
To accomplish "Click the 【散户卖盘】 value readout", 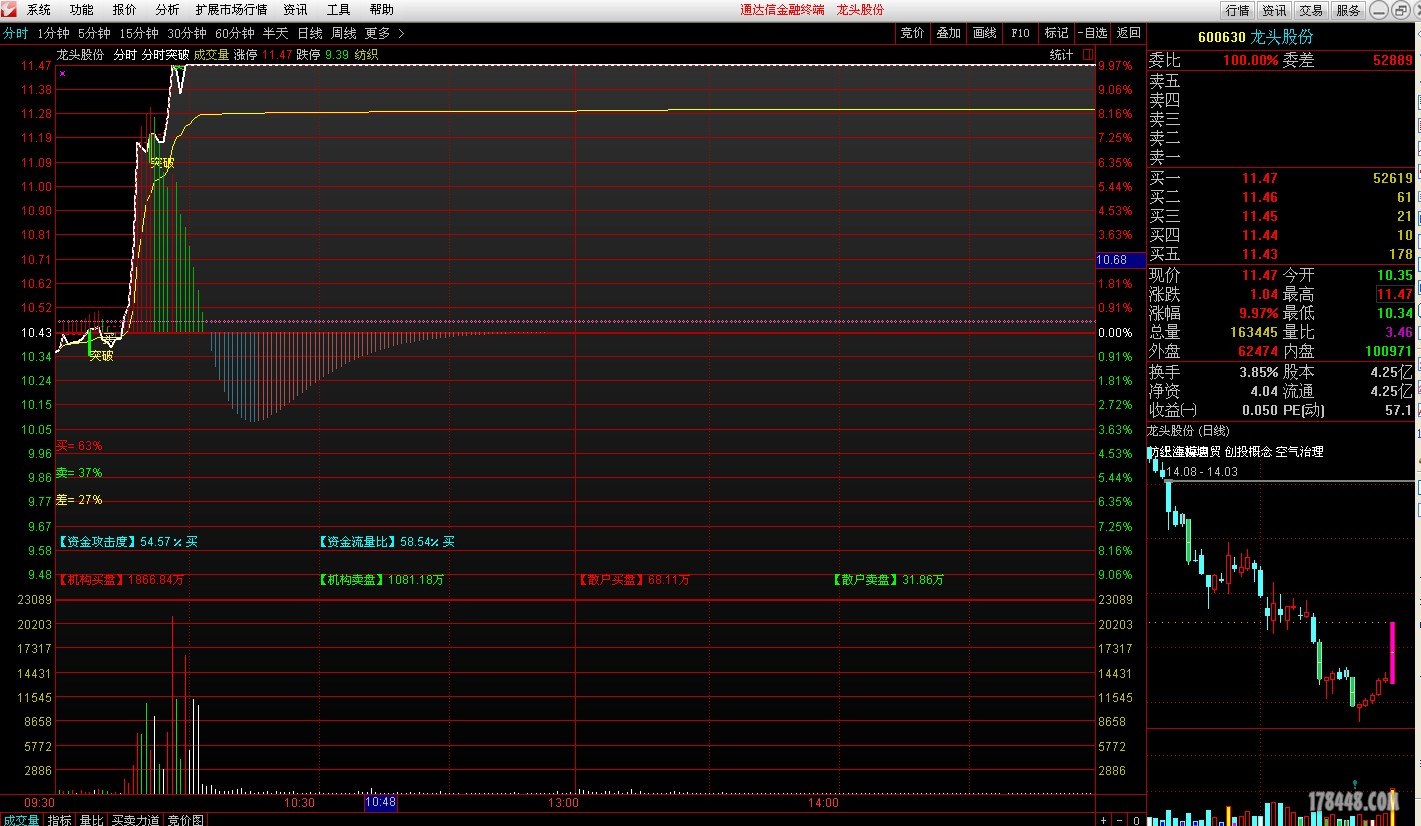I will point(888,580).
